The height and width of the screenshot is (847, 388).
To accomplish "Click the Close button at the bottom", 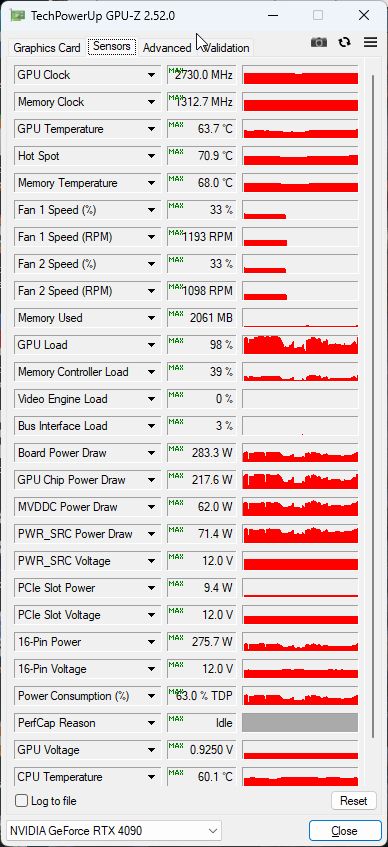I will pos(344,830).
